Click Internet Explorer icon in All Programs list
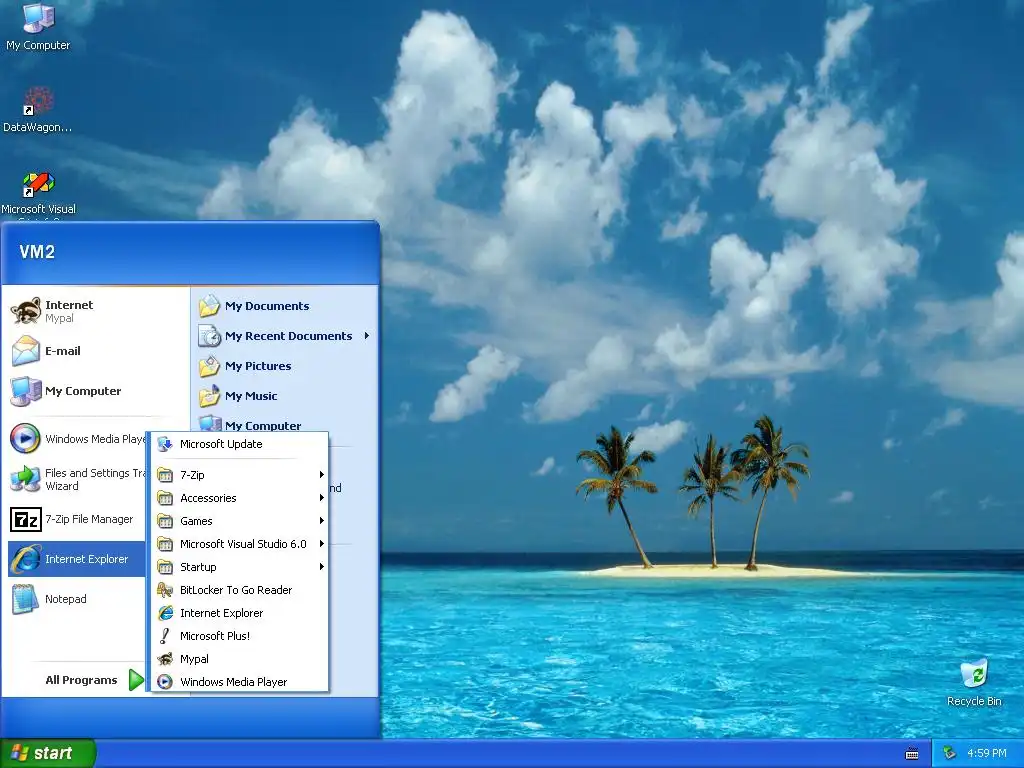The width and height of the screenshot is (1024, 768). tap(165, 613)
